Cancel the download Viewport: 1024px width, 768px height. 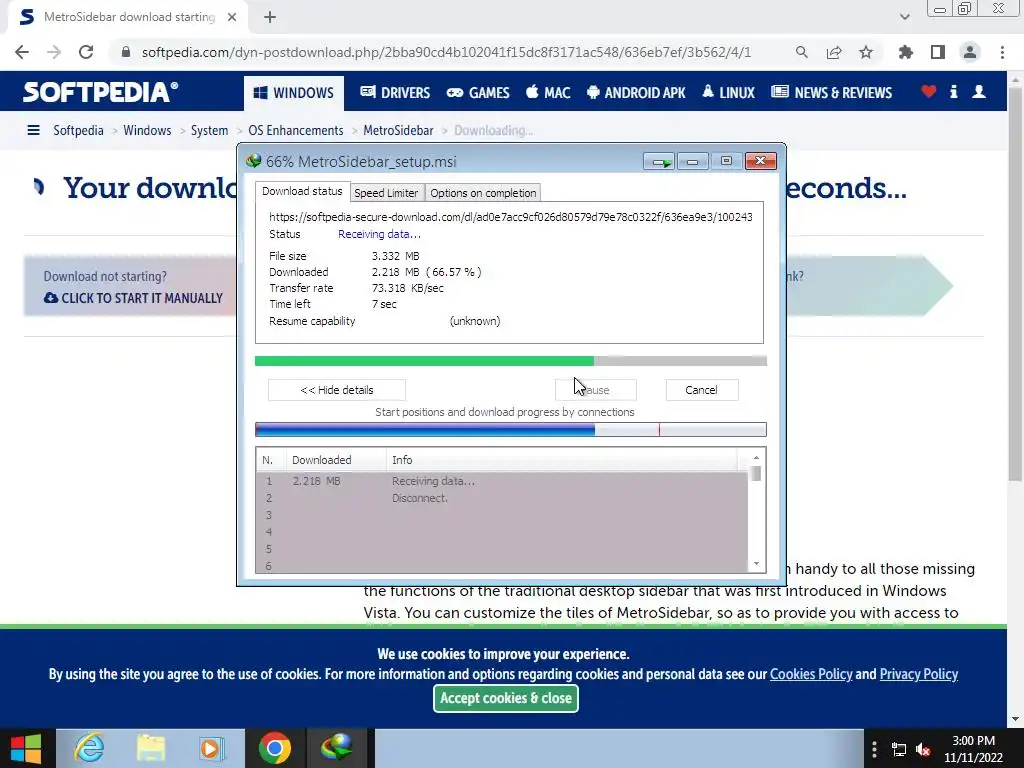(x=701, y=390)
